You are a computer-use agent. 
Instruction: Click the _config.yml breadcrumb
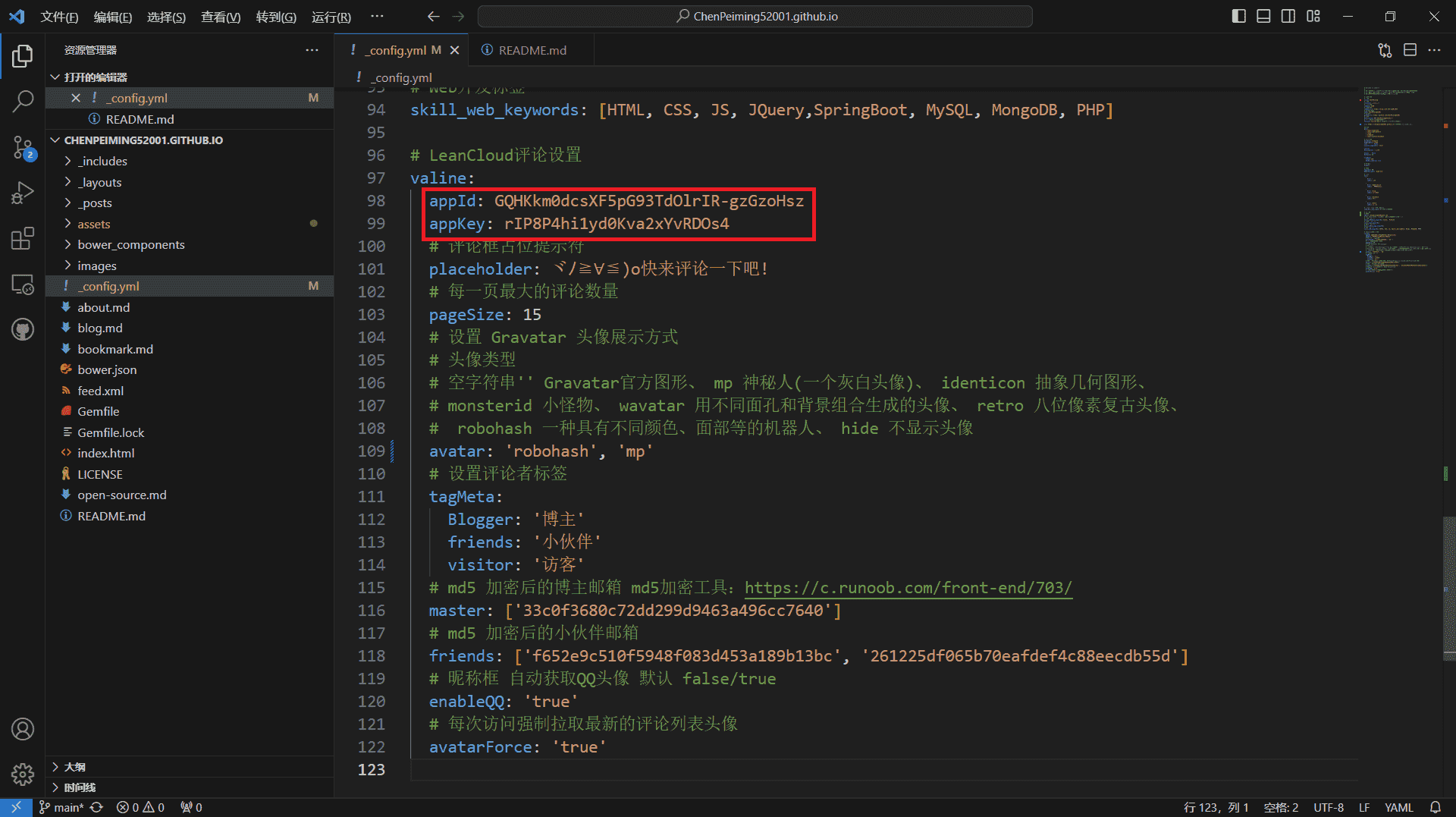403,77
